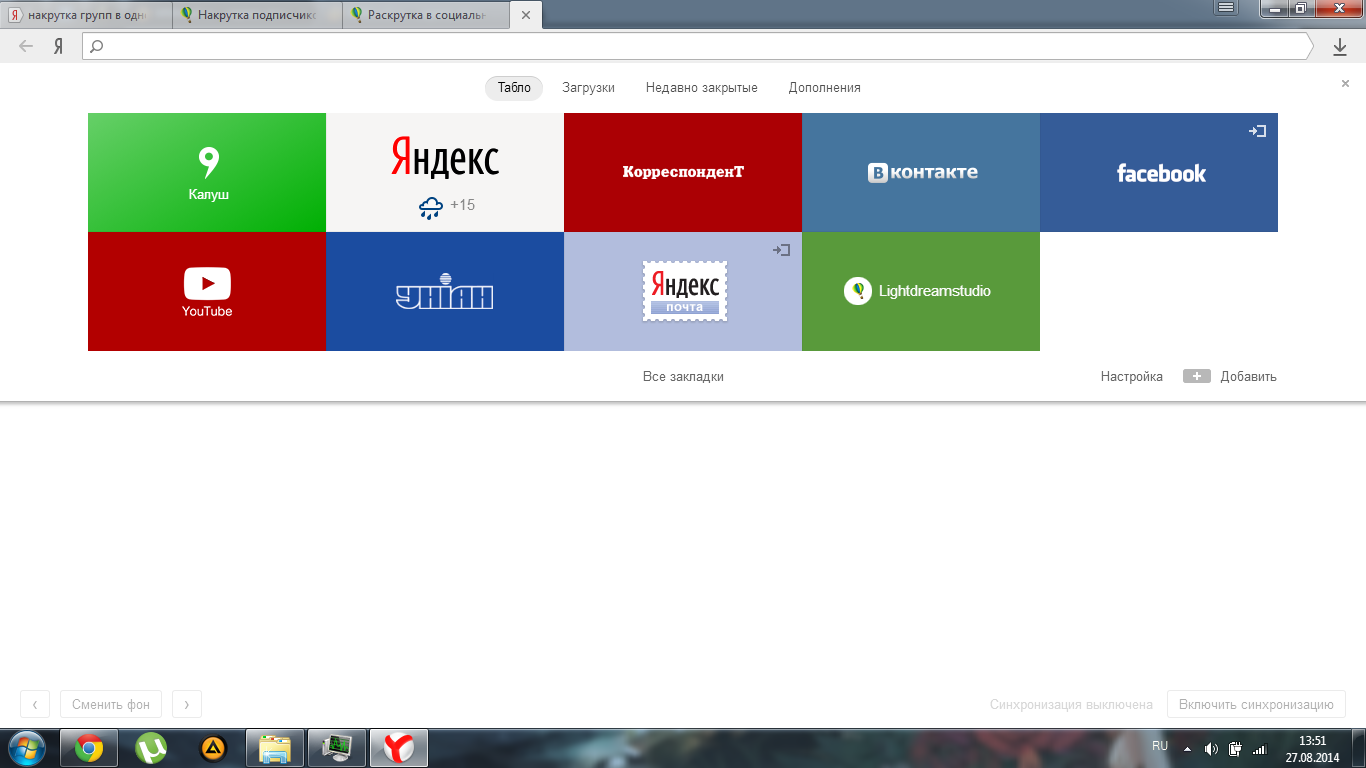Screen dimensions: 1366x768
Task: Click the login icon on facebook tile
Action: tap(1258, 131)
